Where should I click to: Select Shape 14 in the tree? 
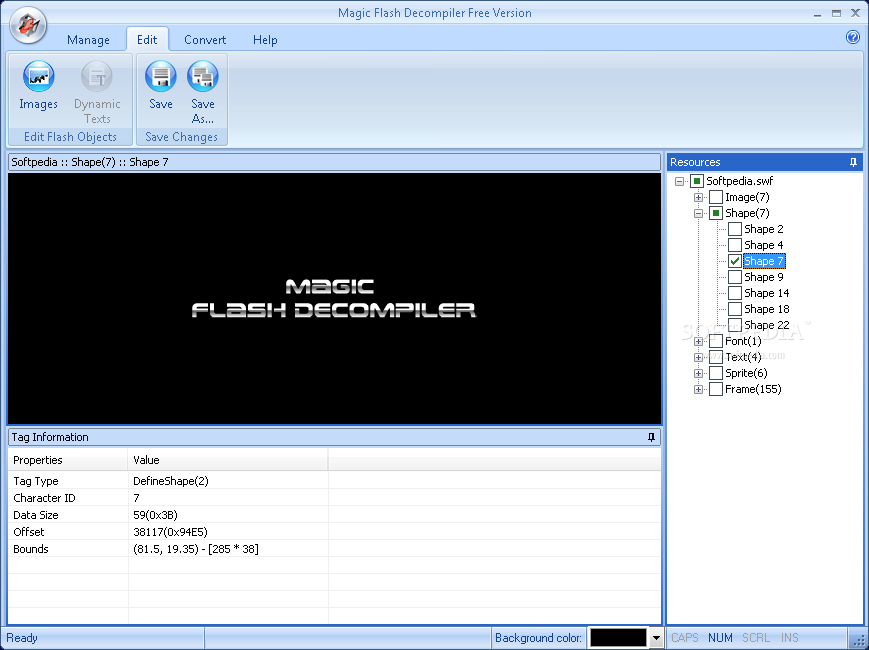tap(766, 293)
